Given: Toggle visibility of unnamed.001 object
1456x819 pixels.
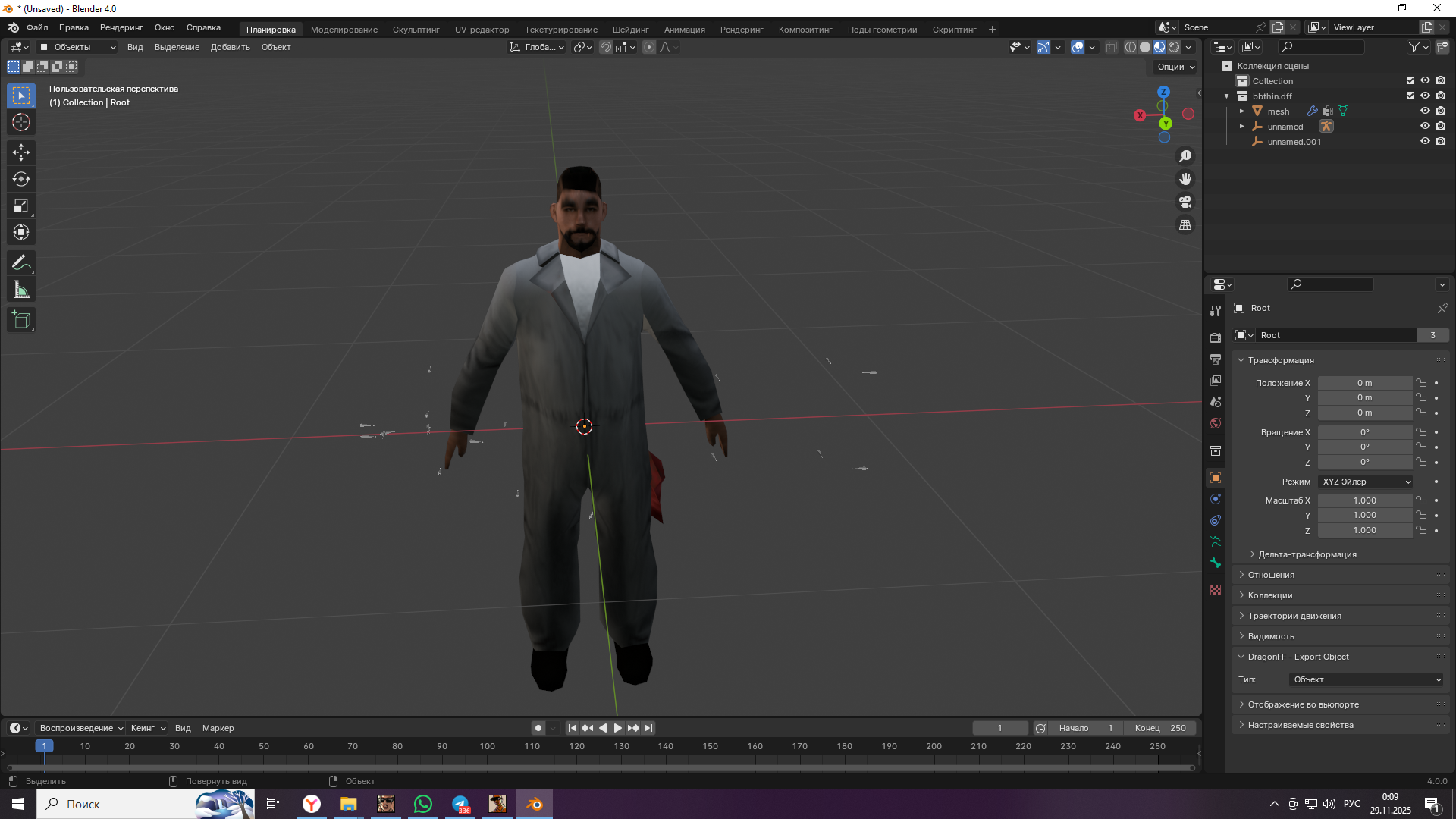Looking at the screenshot, I should point(1425,142).
